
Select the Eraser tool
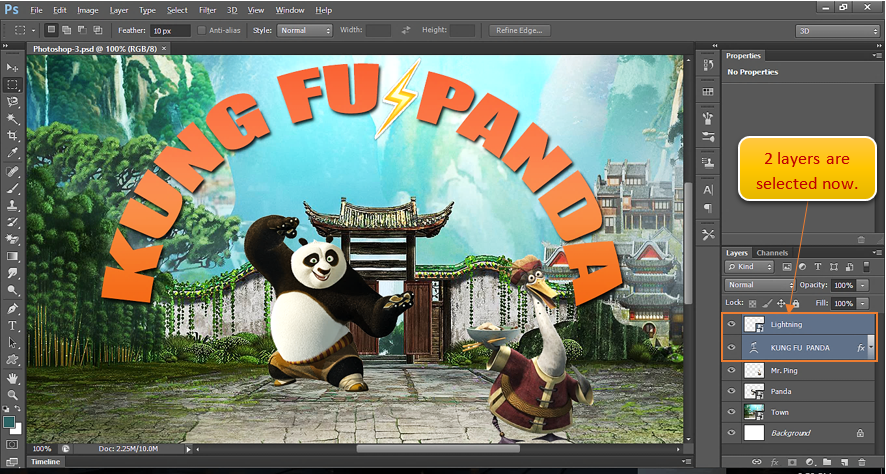tap(12, 239)
